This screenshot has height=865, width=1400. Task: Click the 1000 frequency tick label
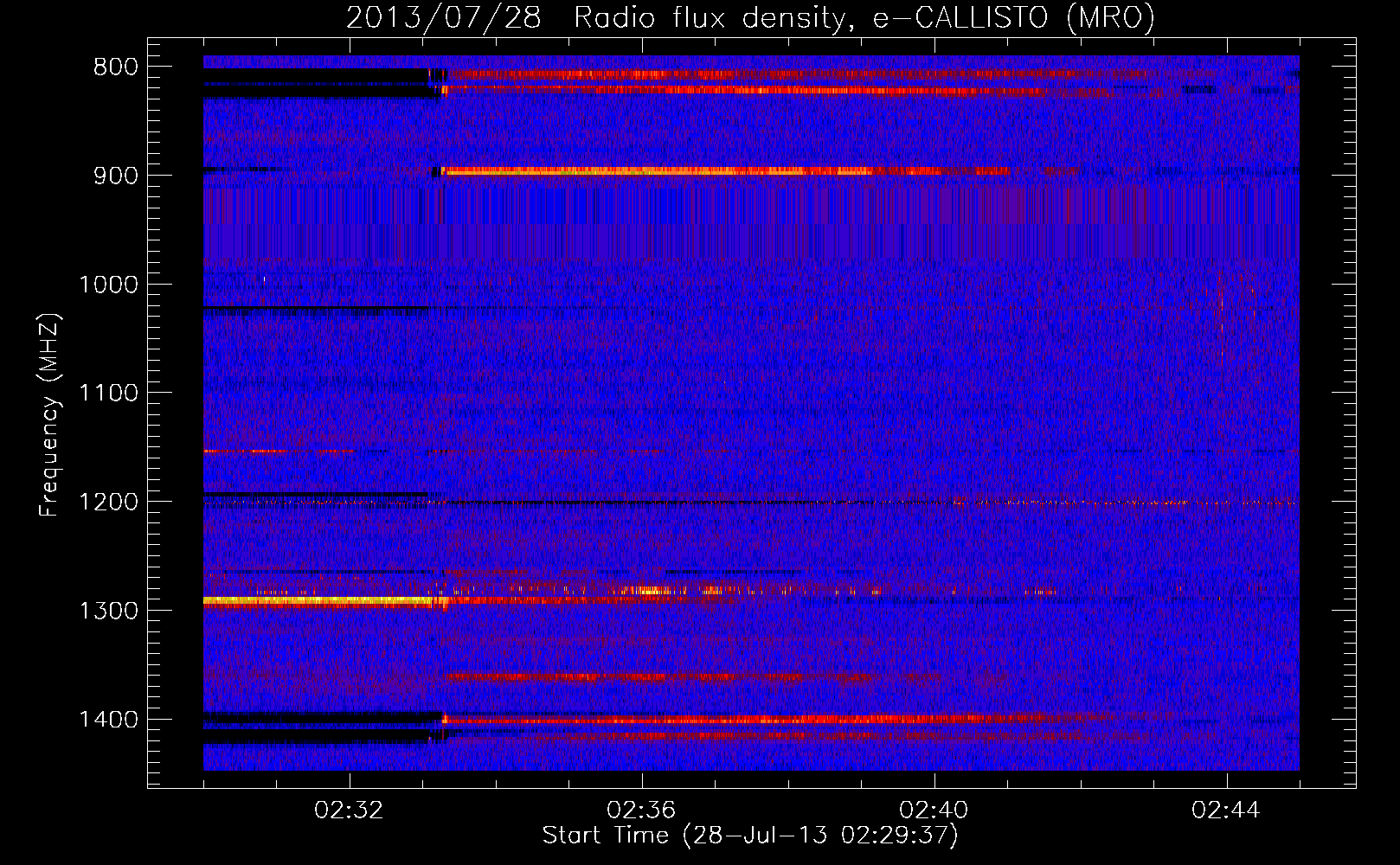tap(108, 285)
